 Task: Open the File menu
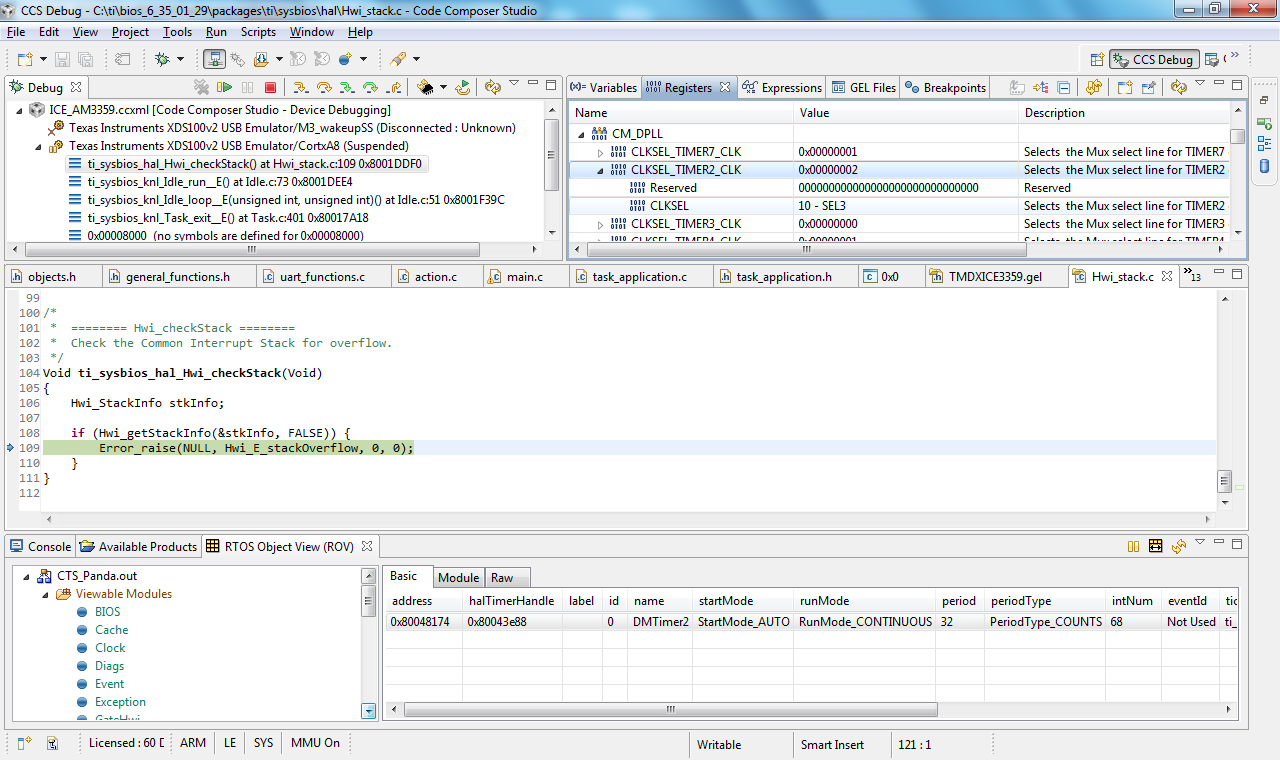(x=16, y=32)
